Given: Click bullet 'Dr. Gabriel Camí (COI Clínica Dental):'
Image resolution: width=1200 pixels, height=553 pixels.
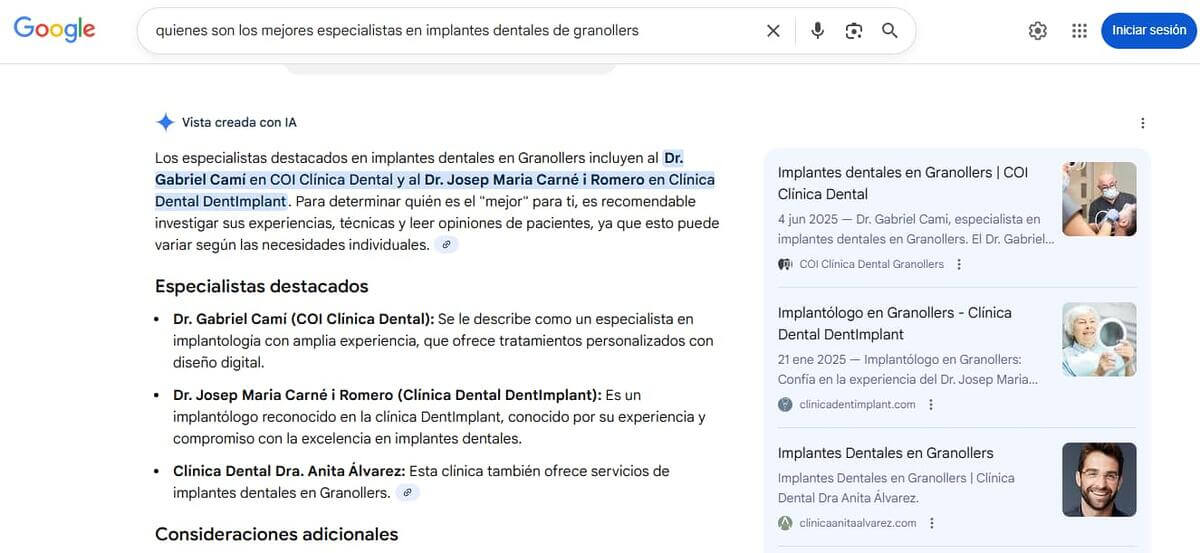Looking at the screenshot, I should [x=304, y=319].
